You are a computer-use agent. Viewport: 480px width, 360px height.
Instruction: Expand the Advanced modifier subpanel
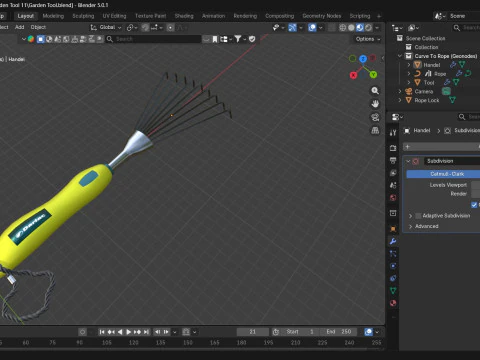(x=411, y=226)
